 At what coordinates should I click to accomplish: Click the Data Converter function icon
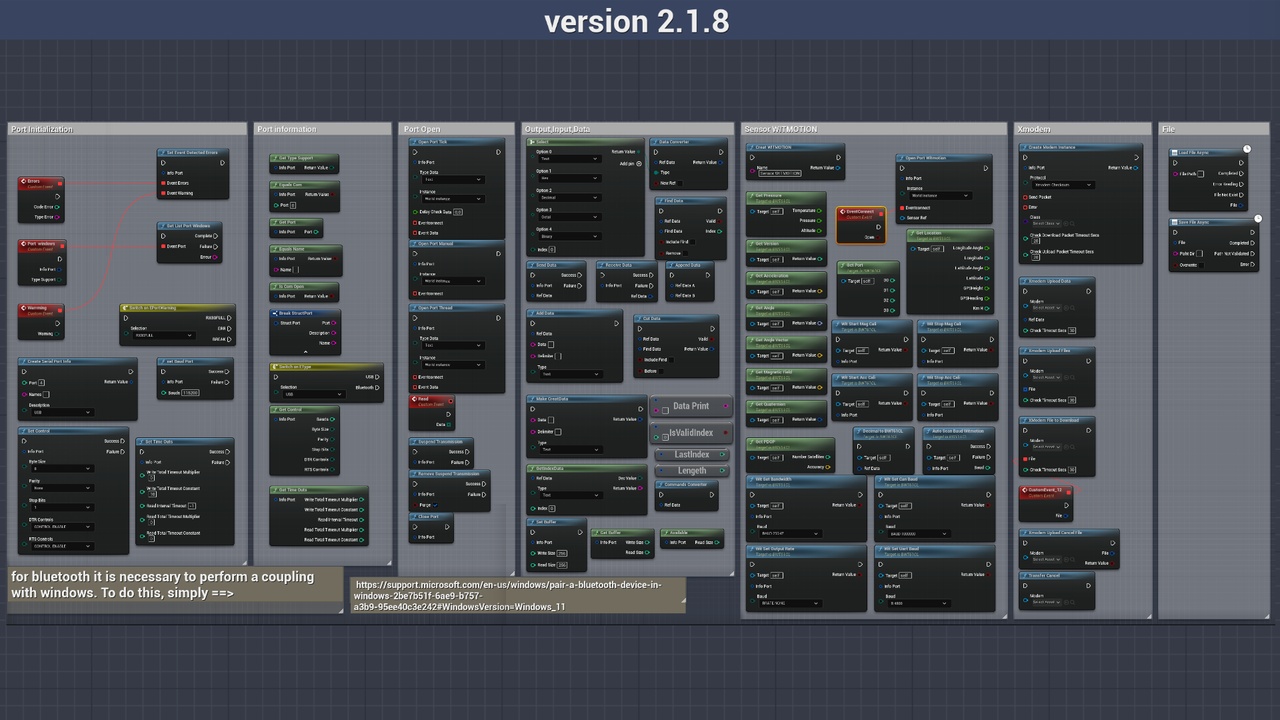654,142
